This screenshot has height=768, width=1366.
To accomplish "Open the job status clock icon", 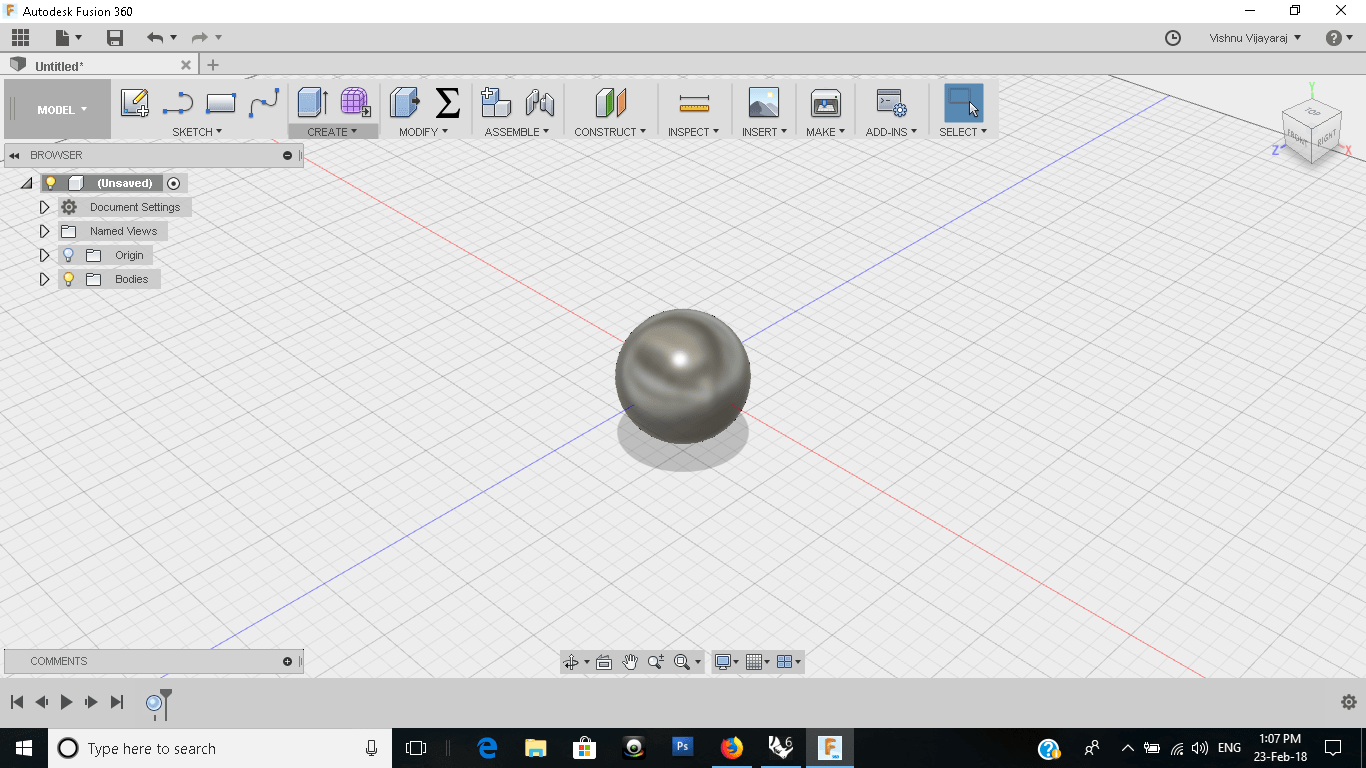I will (x=1173, y=38).
